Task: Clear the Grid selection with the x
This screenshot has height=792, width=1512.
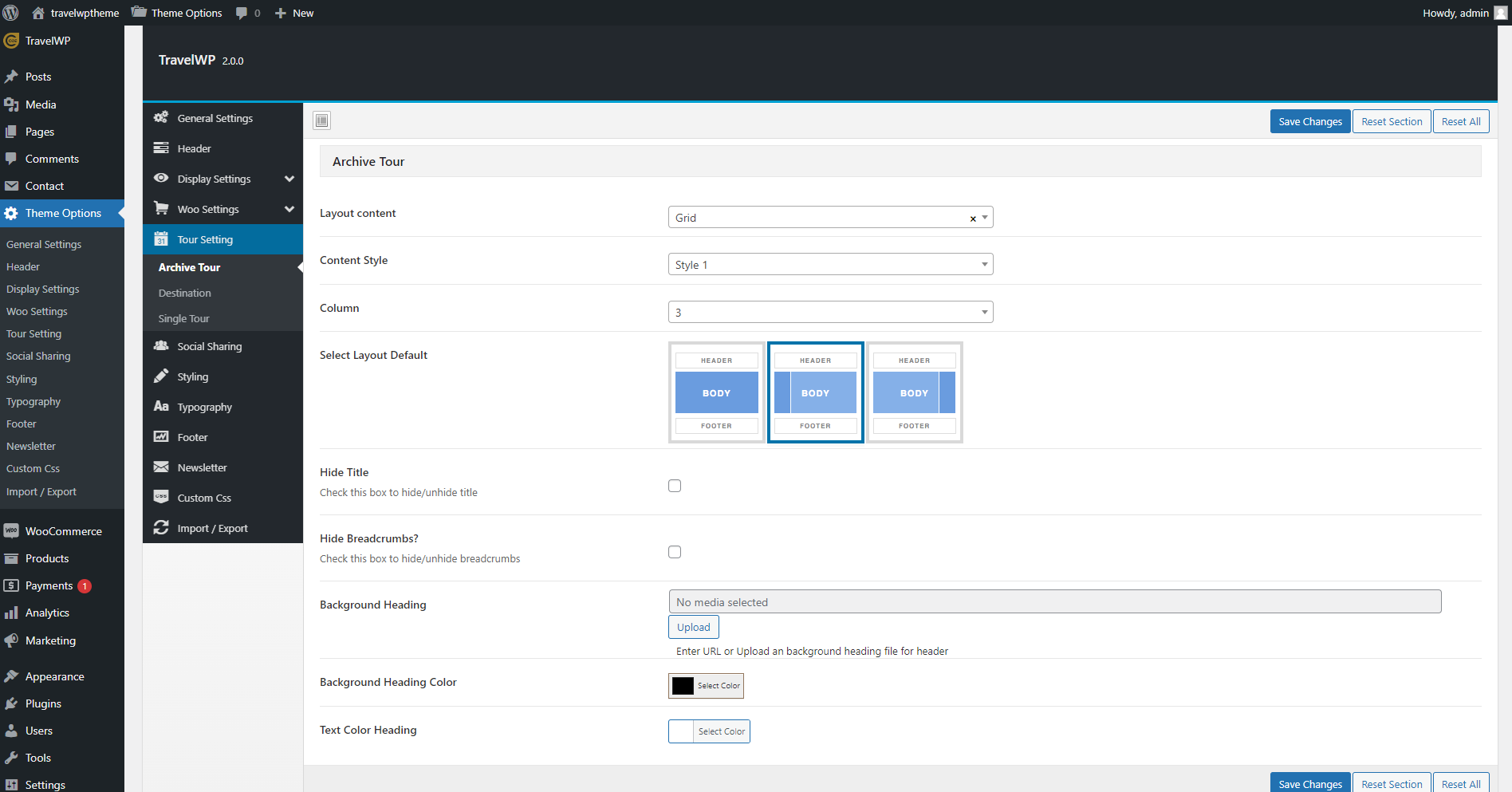Action: (973, 219)
